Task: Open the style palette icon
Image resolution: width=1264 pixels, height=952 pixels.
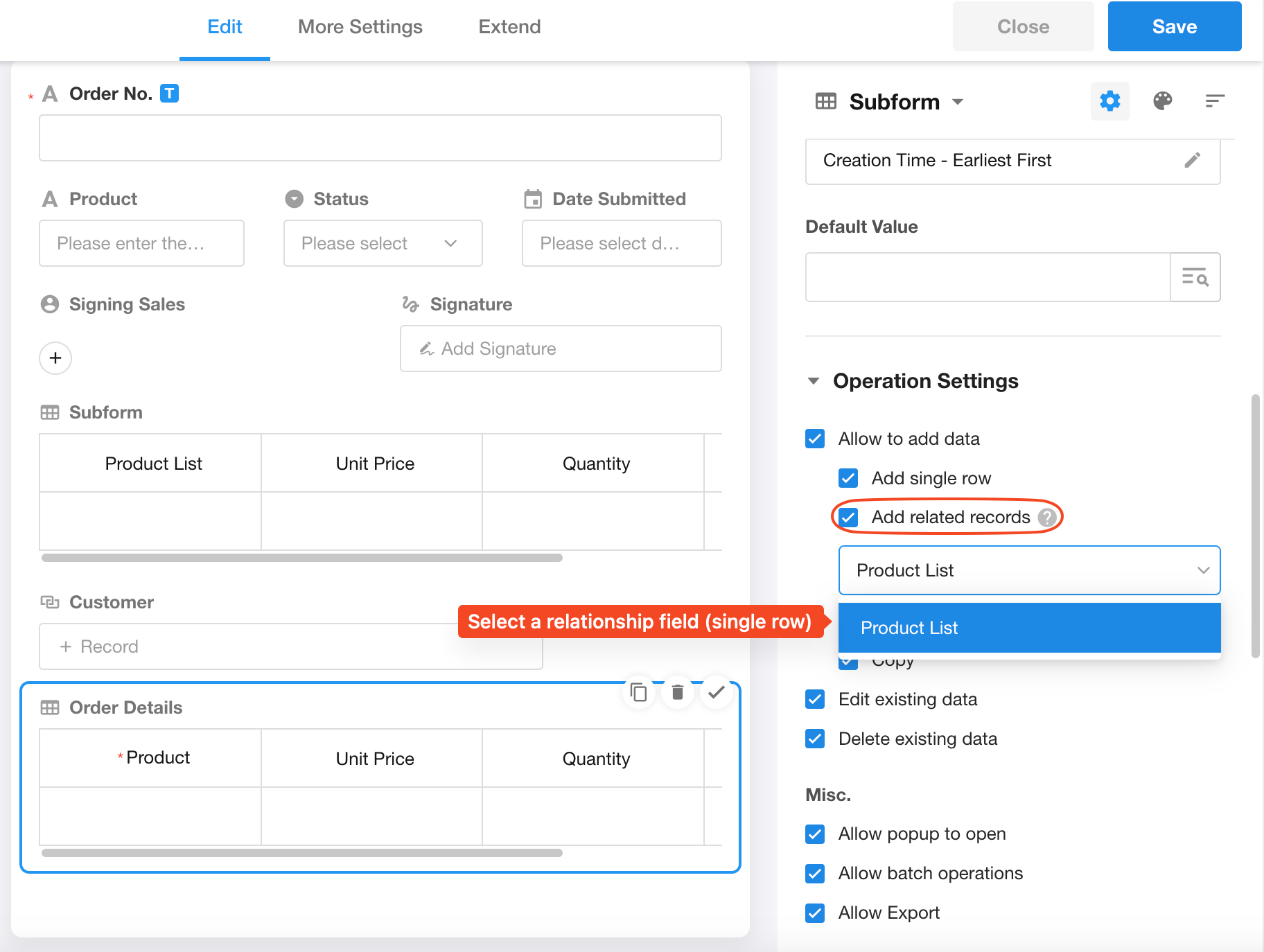Action: click(1162, 101)
